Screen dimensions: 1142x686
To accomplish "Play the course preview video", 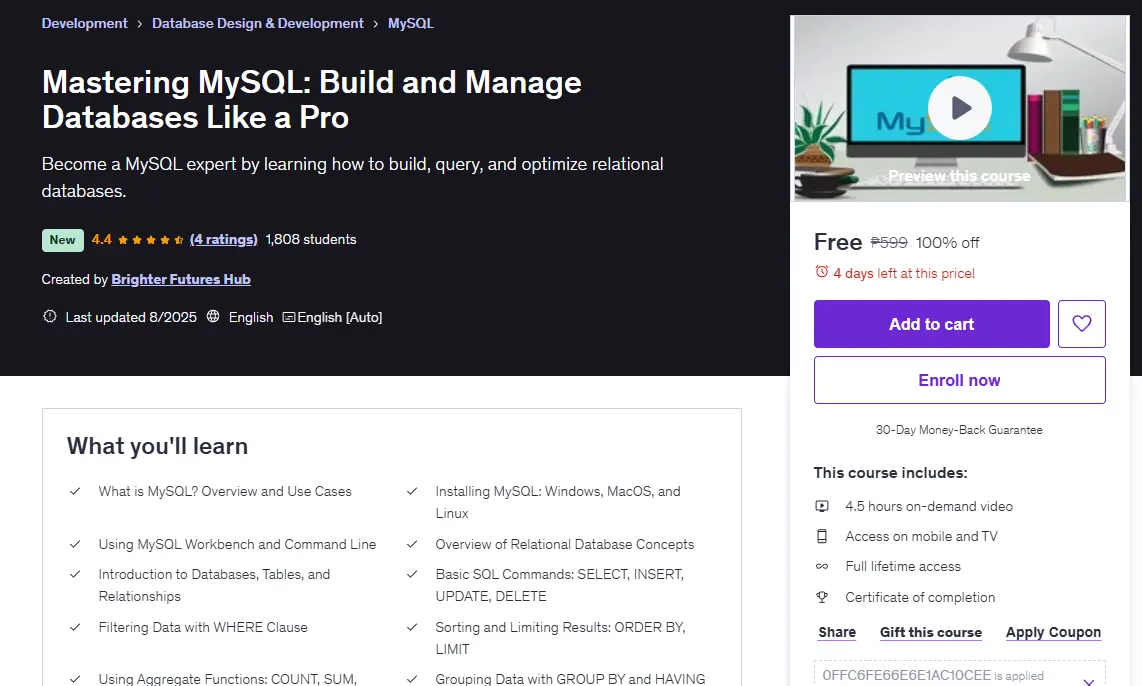I will [x=959, y=108].
